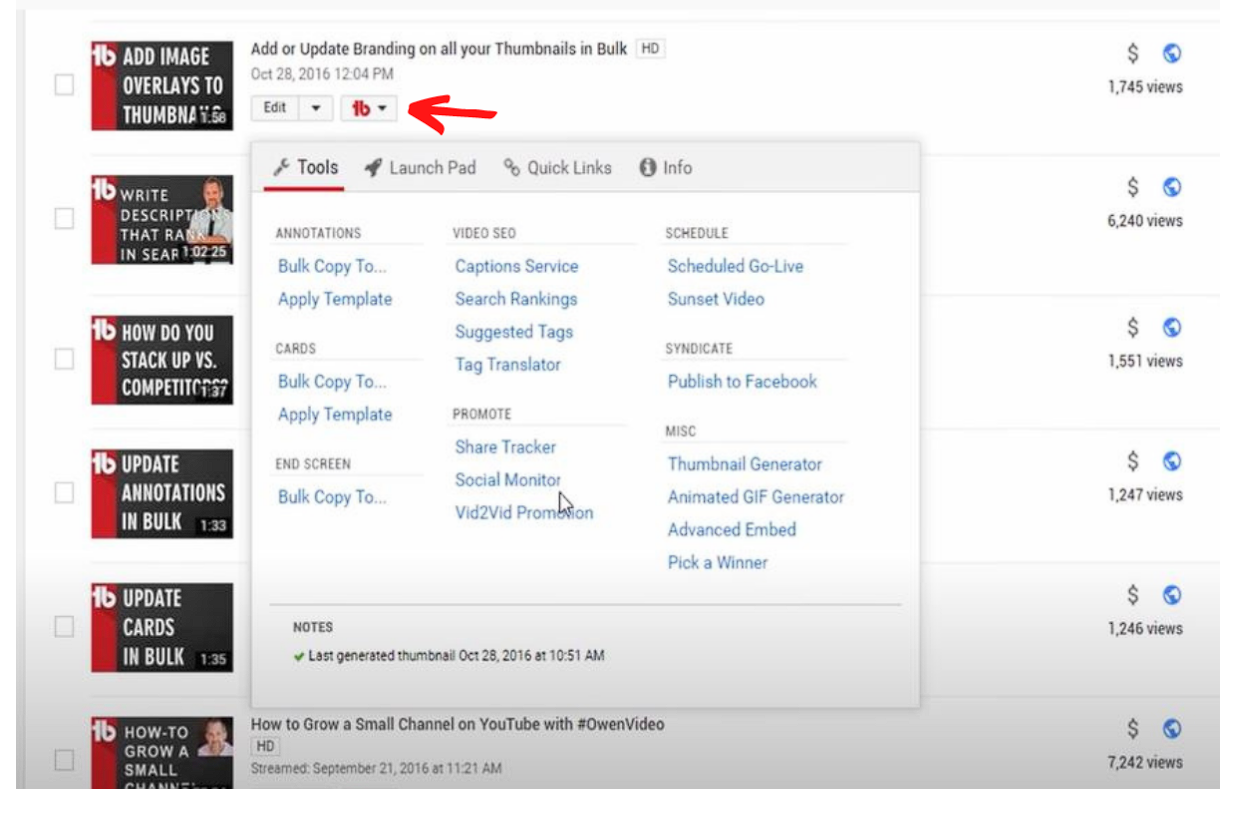The height and width of the screenshot is (813, 1234).
Task: Open the Thumbnail Generator link
Action: (744, 464)
